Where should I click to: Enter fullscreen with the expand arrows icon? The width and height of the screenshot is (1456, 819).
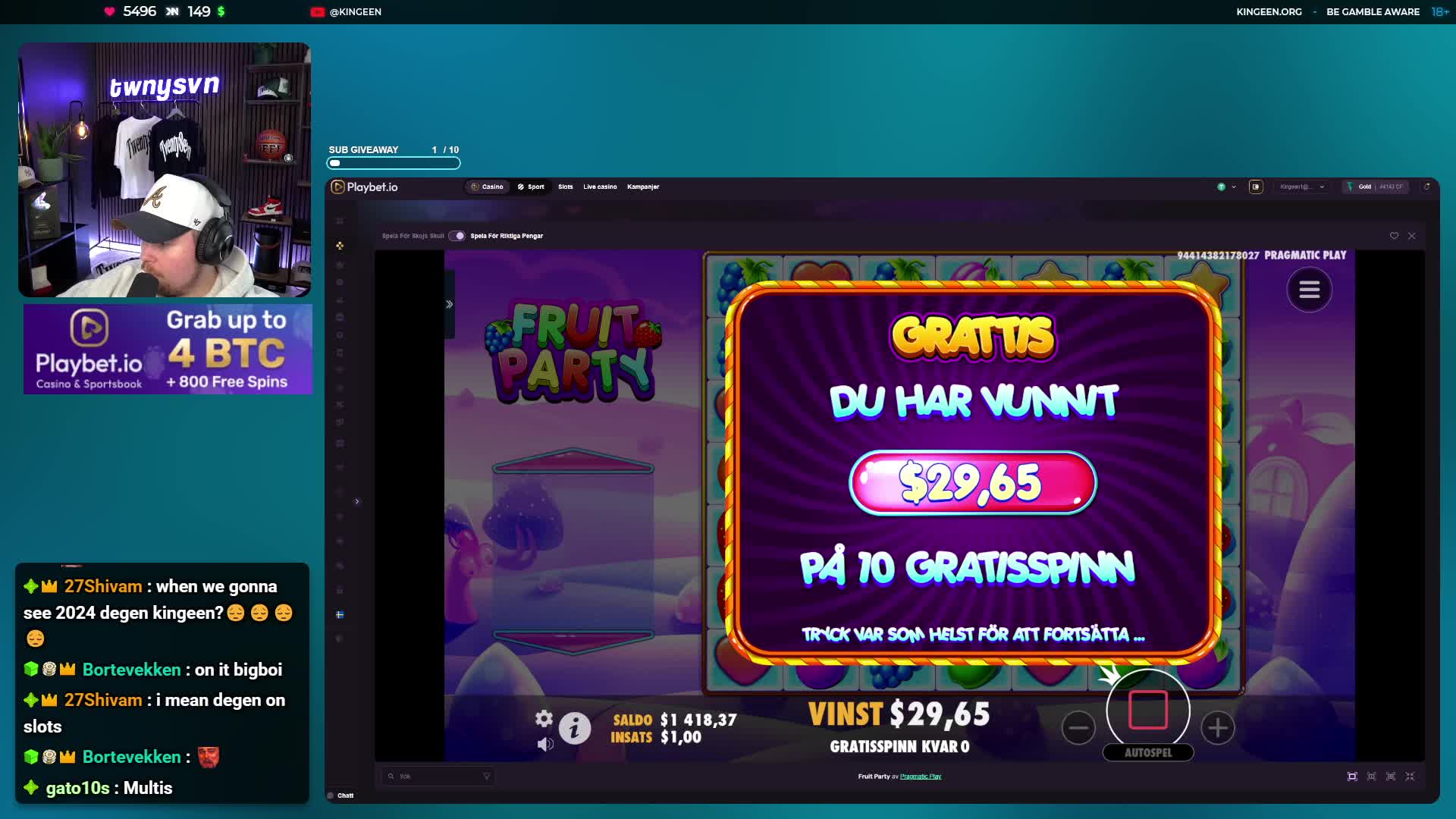[x=1410, y=776]
